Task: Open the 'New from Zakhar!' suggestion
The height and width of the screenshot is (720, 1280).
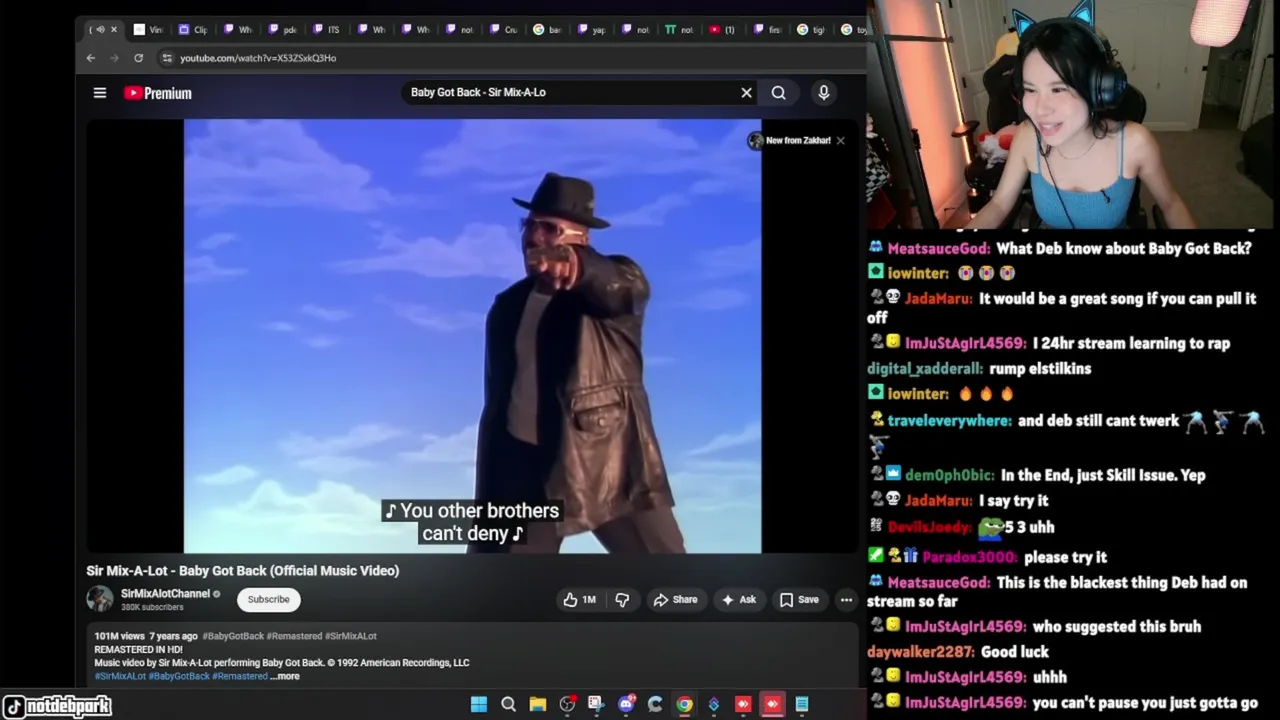Action: coord(790,140)
